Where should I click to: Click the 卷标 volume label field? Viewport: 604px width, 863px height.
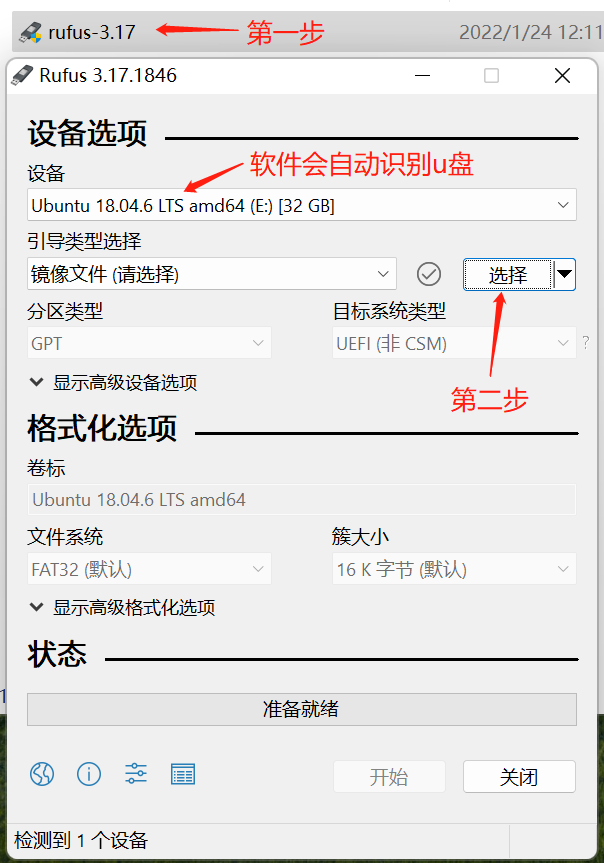[x=302, y=499]
